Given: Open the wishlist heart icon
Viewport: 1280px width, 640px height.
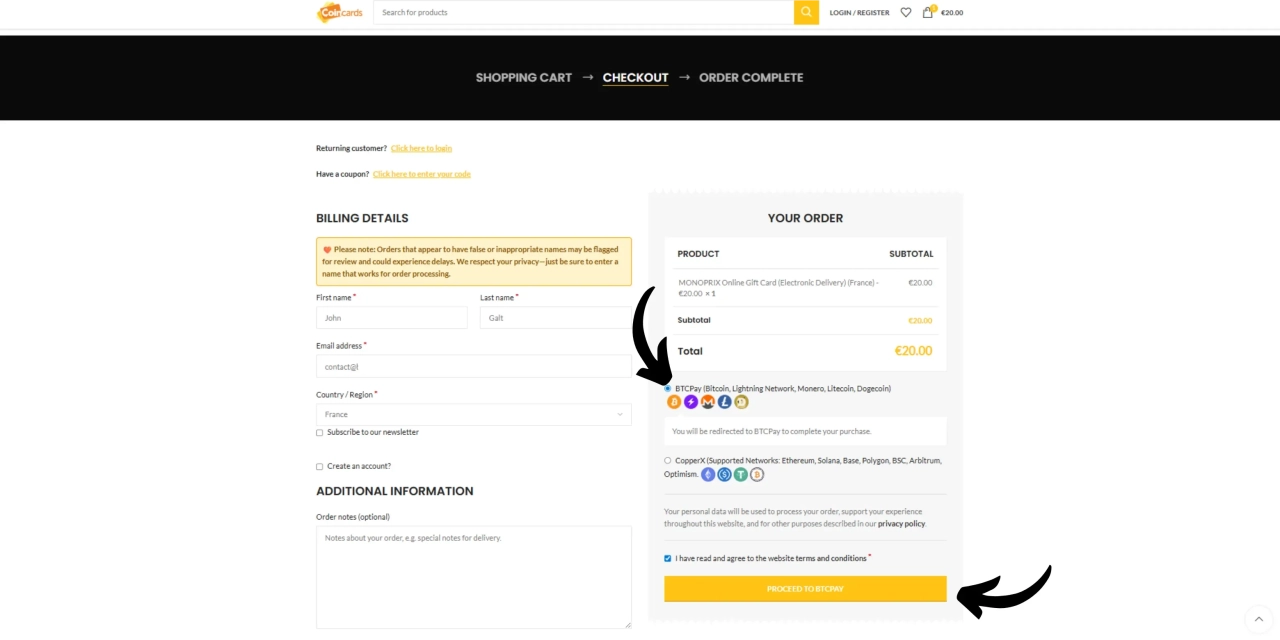Looking at the screenshot, I should pyautogui.click(x=905, y=12).
